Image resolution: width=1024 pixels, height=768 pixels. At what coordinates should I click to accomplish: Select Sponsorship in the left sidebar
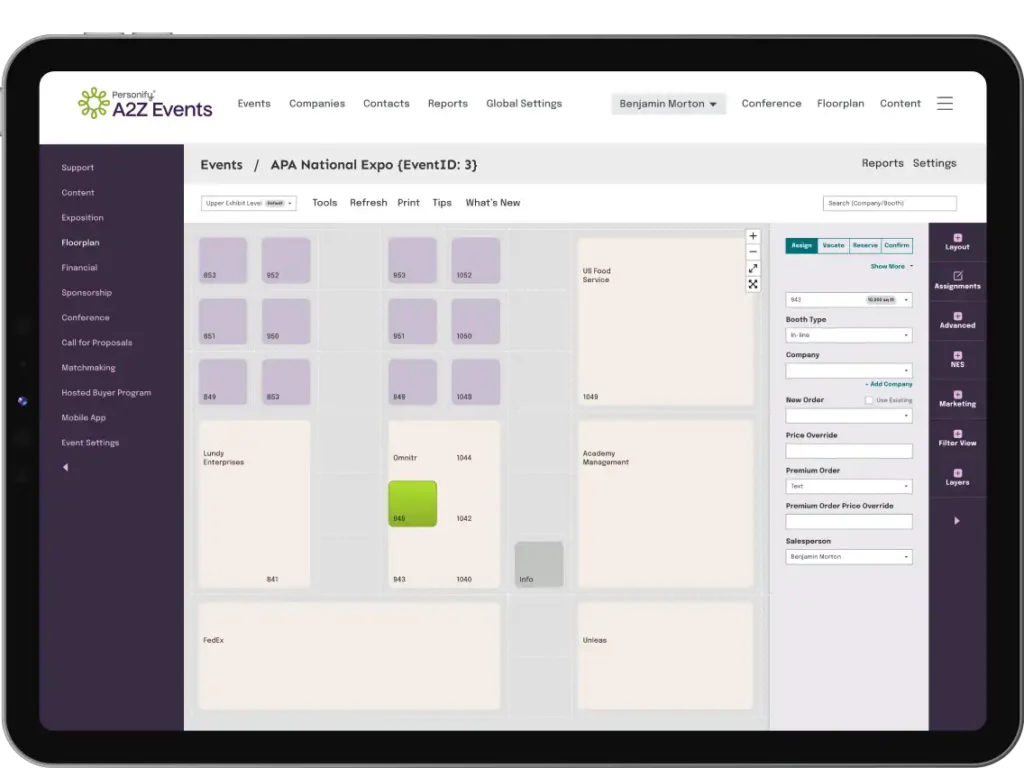(x=87, y=293)
